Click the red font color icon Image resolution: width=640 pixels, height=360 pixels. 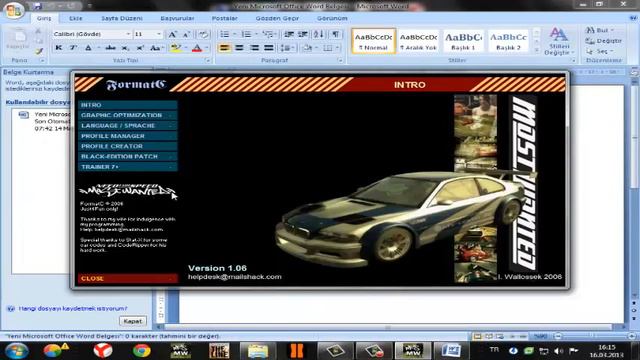coord(197,48)
